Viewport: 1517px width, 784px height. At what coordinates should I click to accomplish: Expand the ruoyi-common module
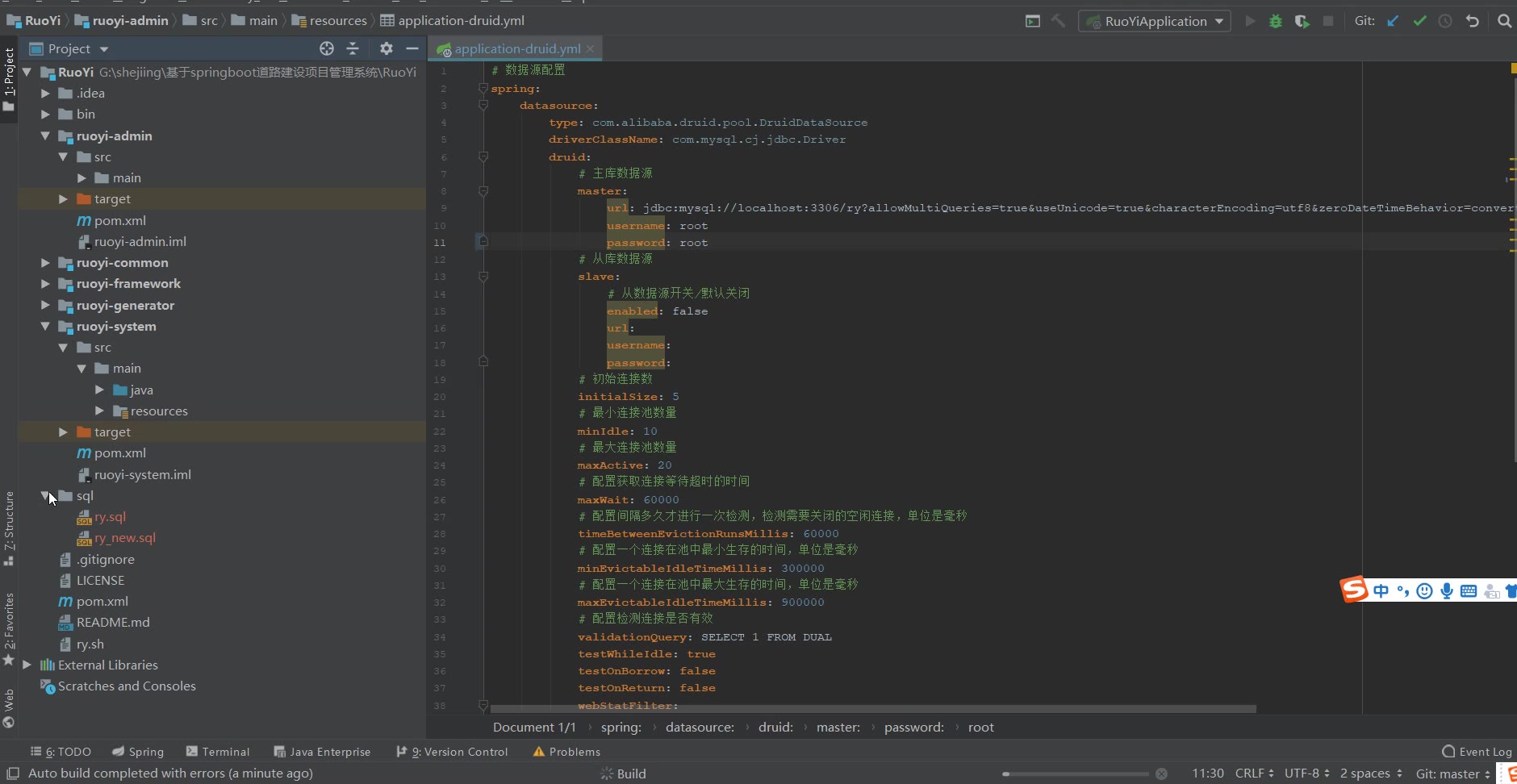point(45,262)
